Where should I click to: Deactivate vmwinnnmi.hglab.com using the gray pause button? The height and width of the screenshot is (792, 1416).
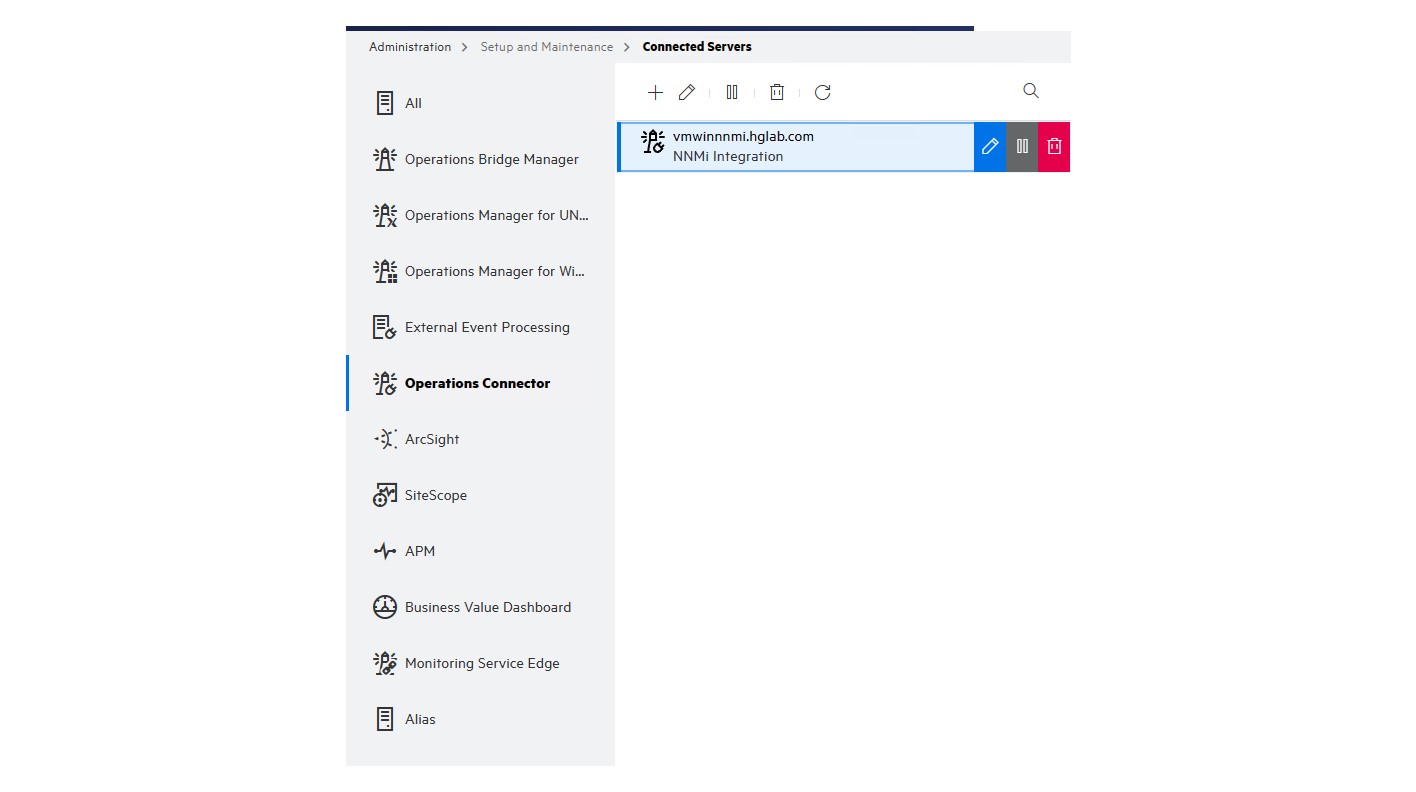coord(1022,147)
